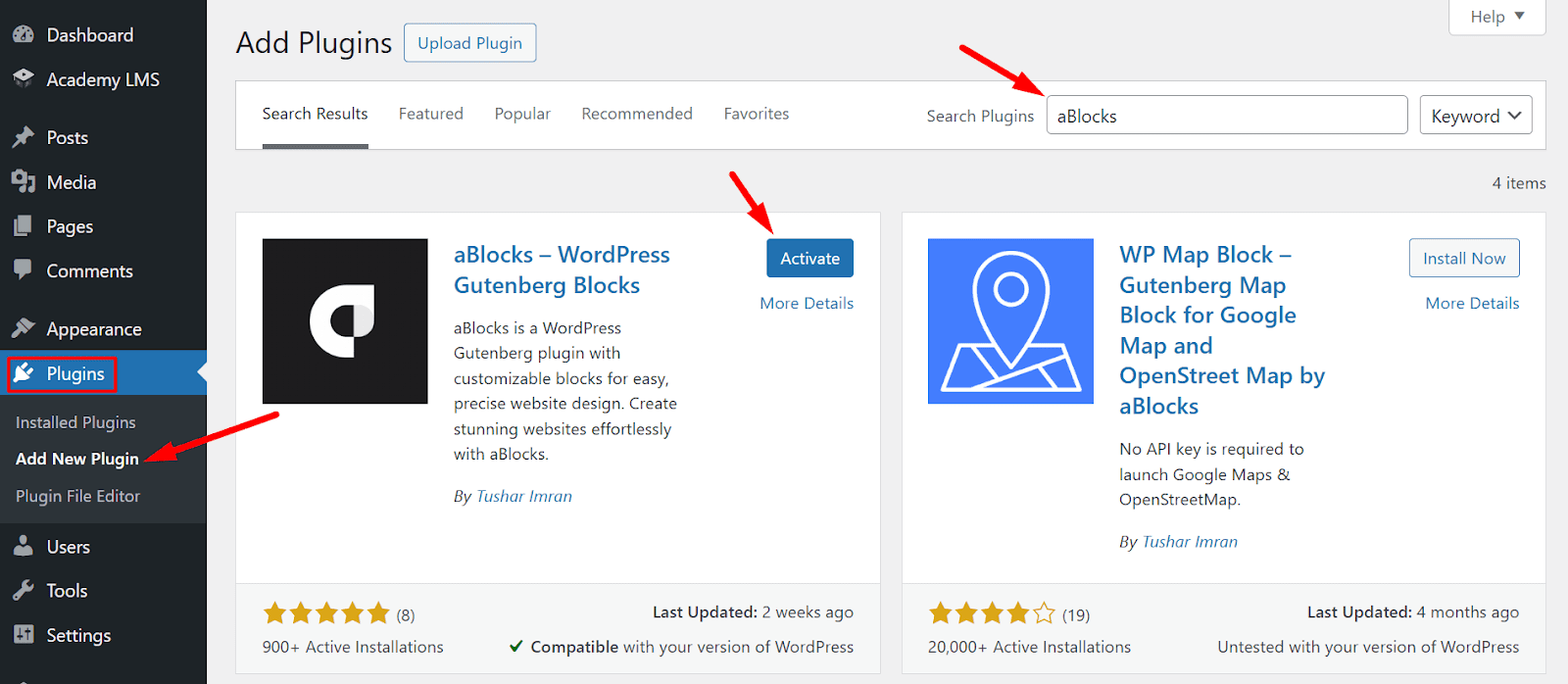Switch to the Featured tab

click(430, 114)
